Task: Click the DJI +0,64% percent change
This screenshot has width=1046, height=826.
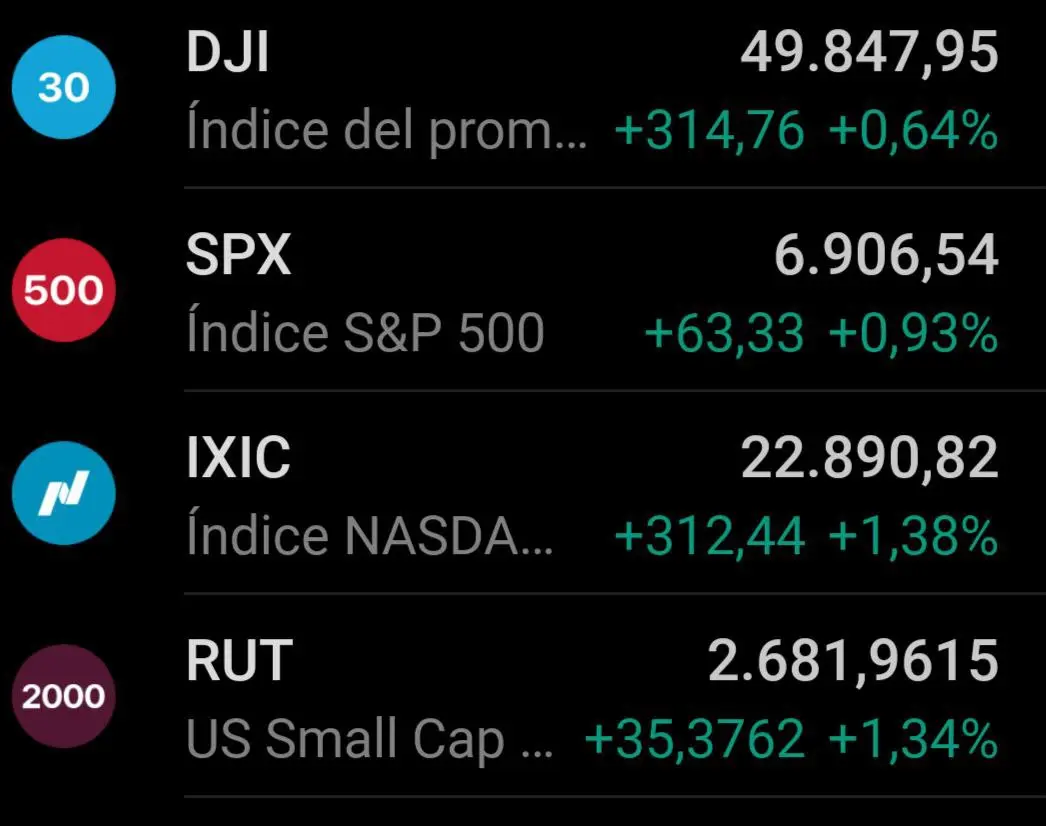Action: pyautogui.click(x=913, y=131)
